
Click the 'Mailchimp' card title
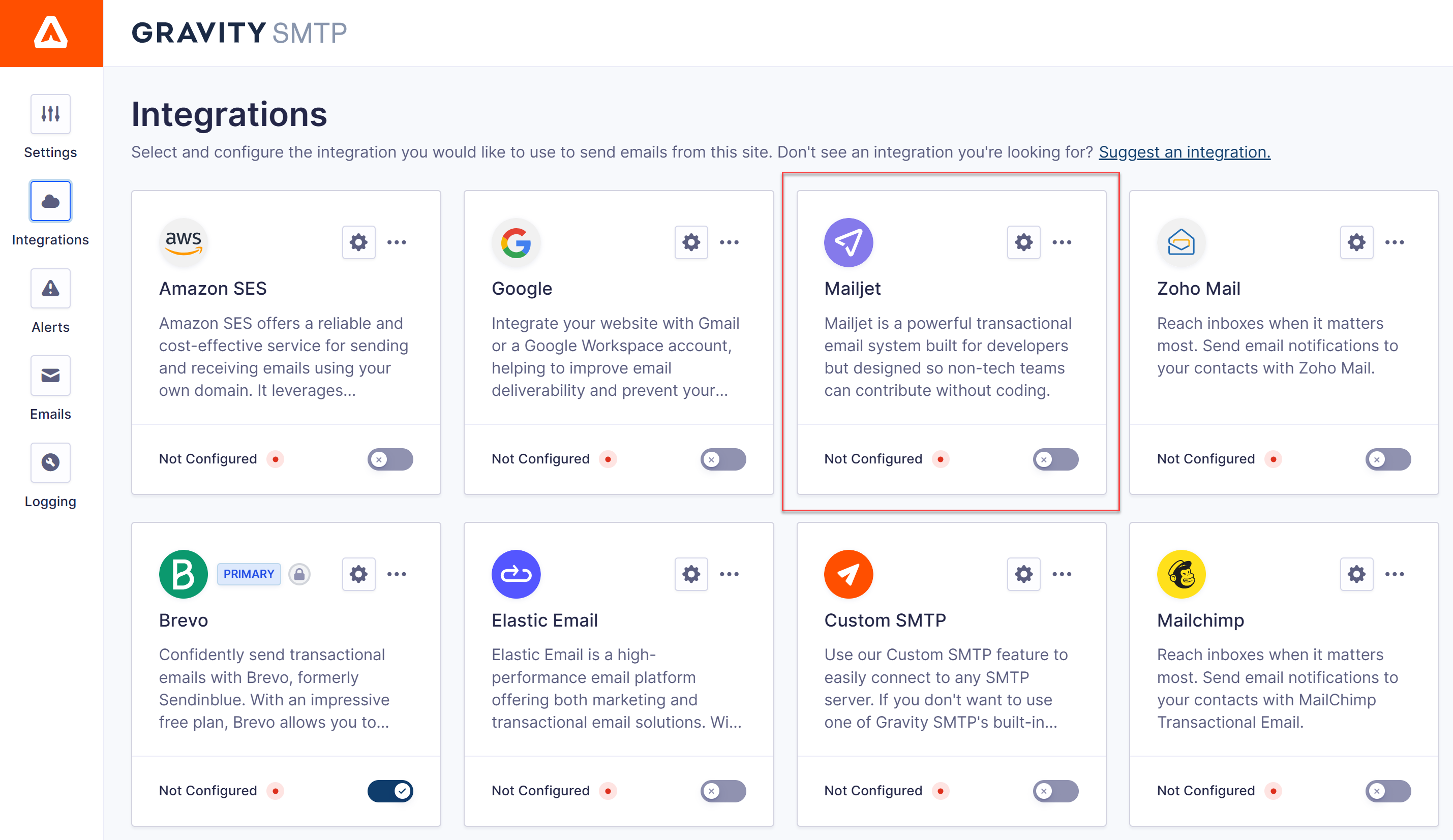pos(1200,620)
